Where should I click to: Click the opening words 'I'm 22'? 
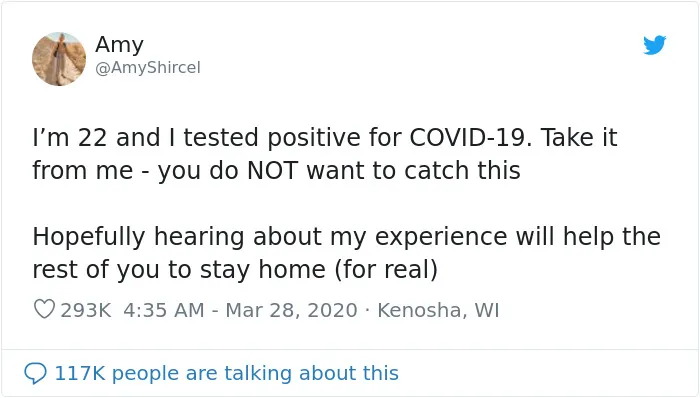tap(70, 137)
